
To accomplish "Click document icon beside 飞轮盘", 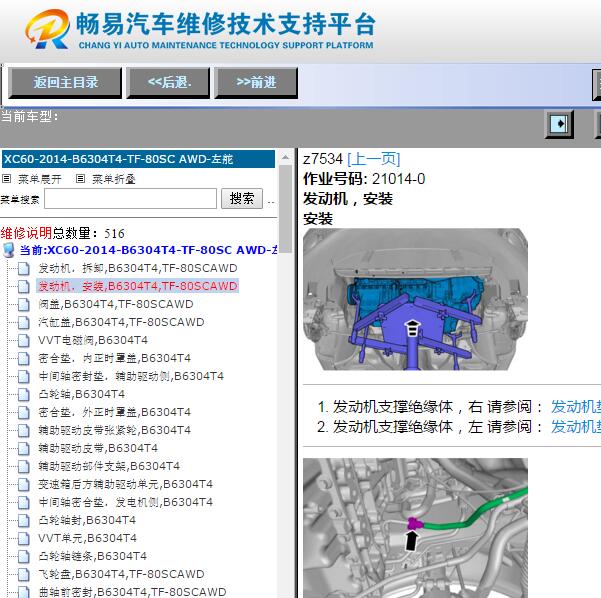I will pyautogui.click(x=24, y=575).
